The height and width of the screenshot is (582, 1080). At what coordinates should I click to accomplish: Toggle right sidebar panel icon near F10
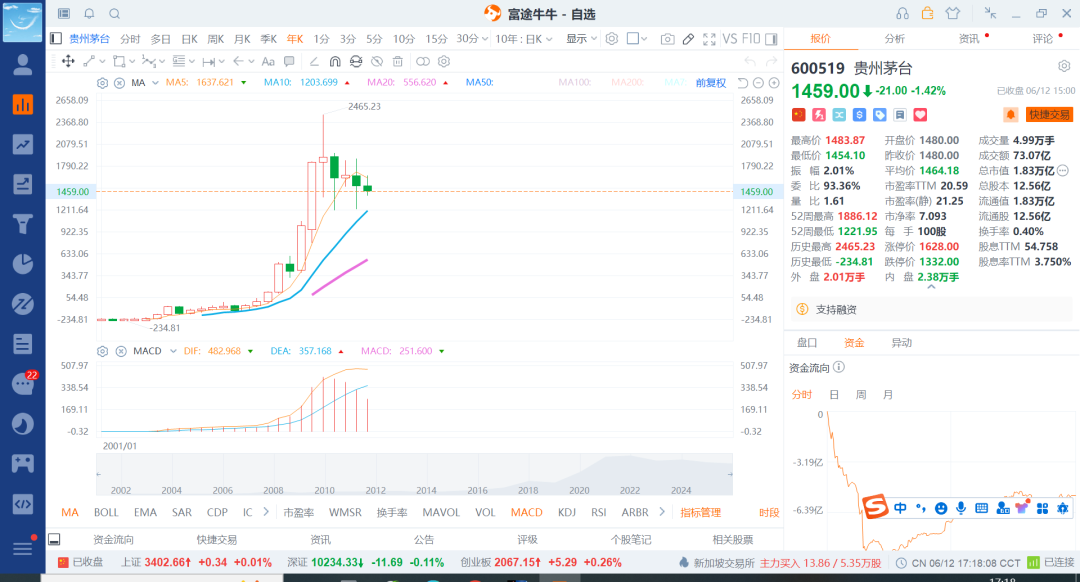[x=771, y=39]
